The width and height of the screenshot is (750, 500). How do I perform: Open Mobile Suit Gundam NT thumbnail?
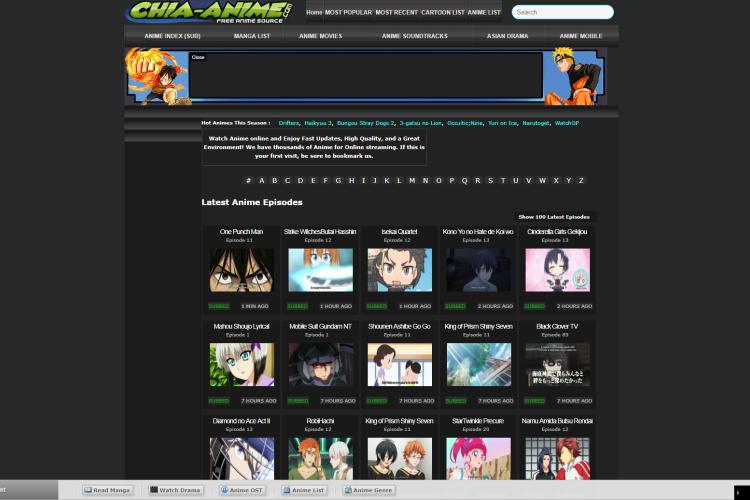point(320,365)
